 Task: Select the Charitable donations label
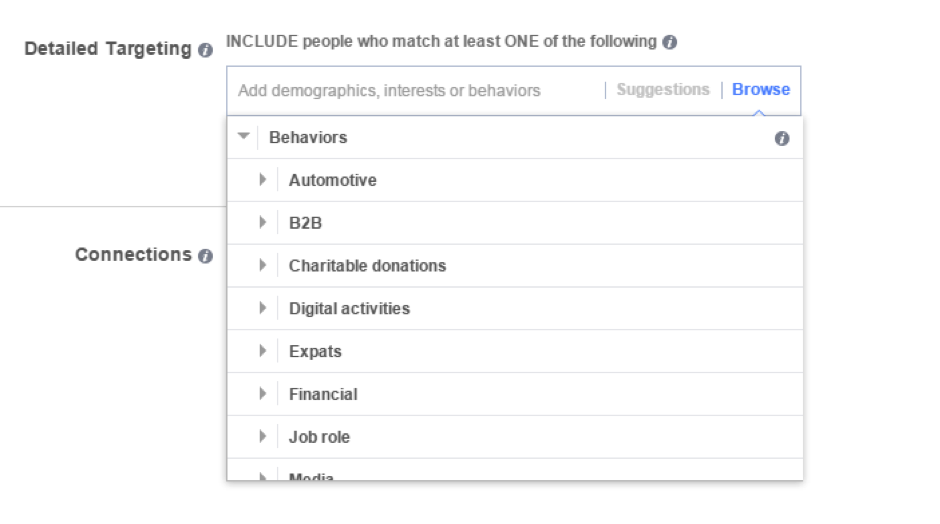click(x=367, y=266)
